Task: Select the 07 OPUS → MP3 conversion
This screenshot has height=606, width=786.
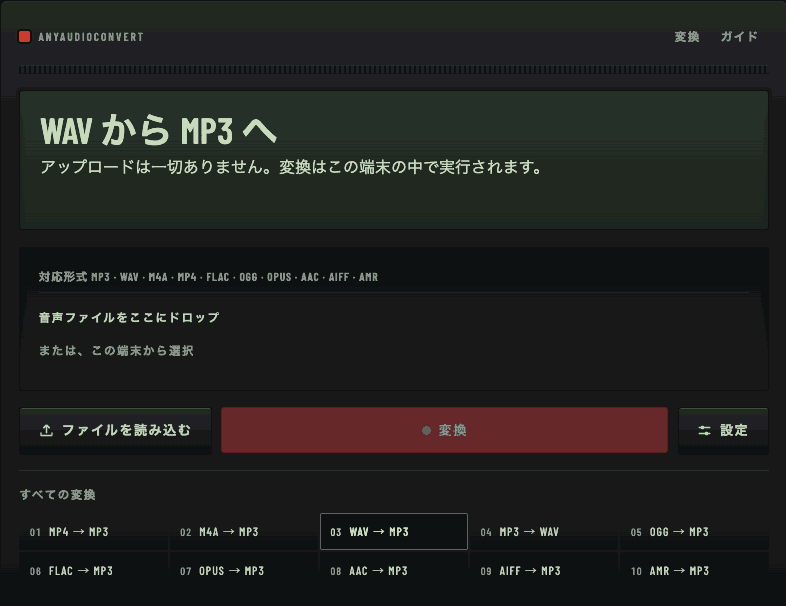Action: pos(244,571)
